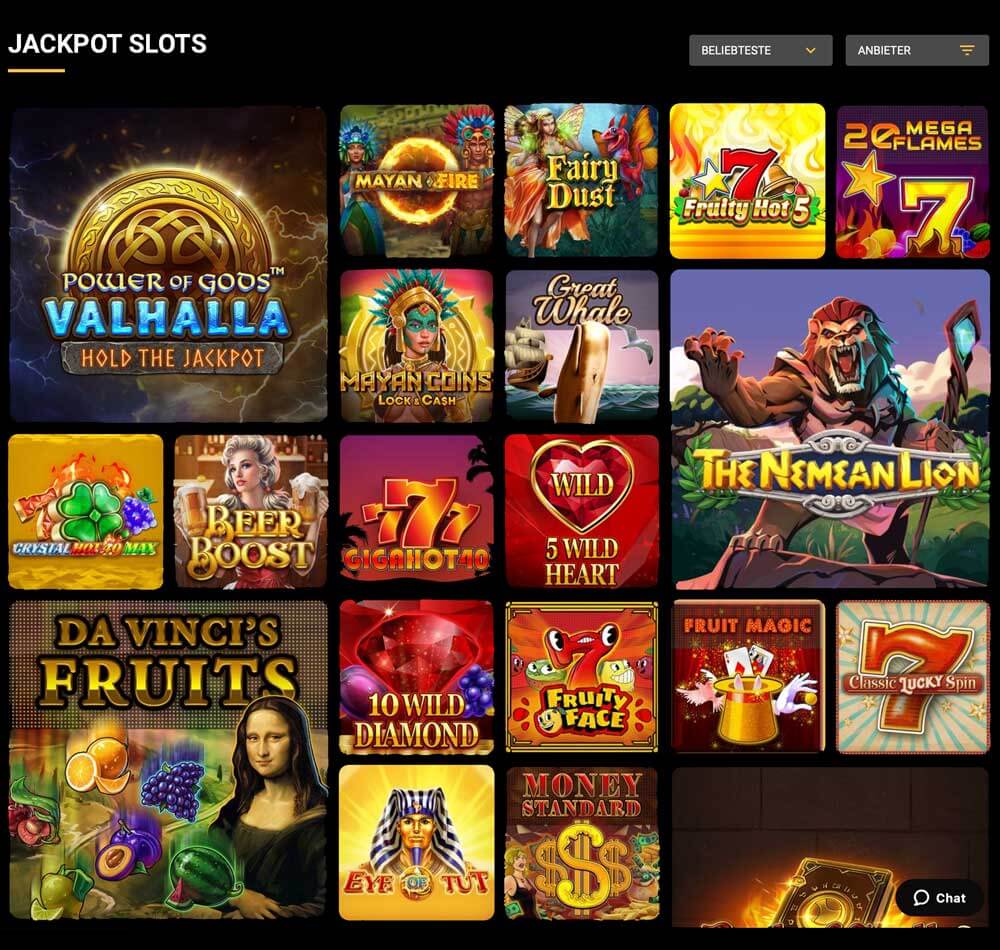The height and width of the screenshot is (950, 1000).
Task: Open Crystal Hot 40 Max slot
Action: pos(85,511)
